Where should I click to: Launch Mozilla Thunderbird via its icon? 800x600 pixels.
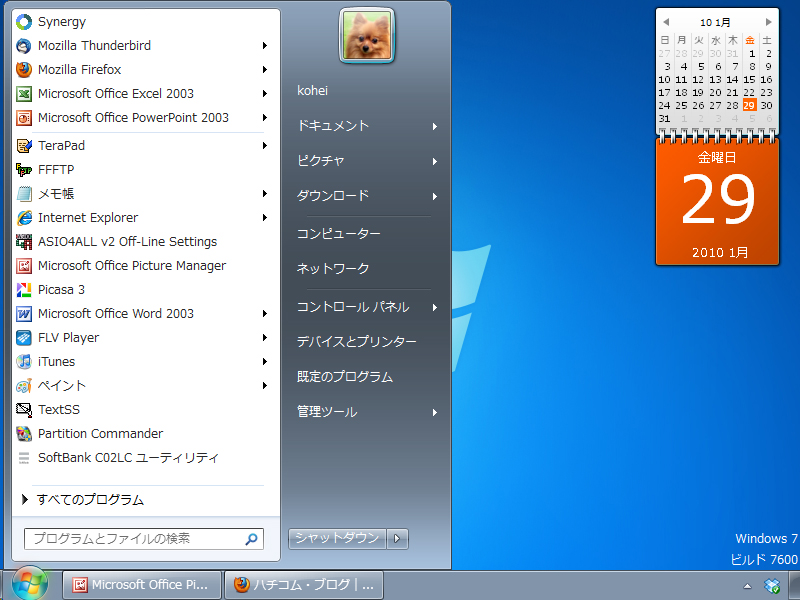[x=24, y=46]
